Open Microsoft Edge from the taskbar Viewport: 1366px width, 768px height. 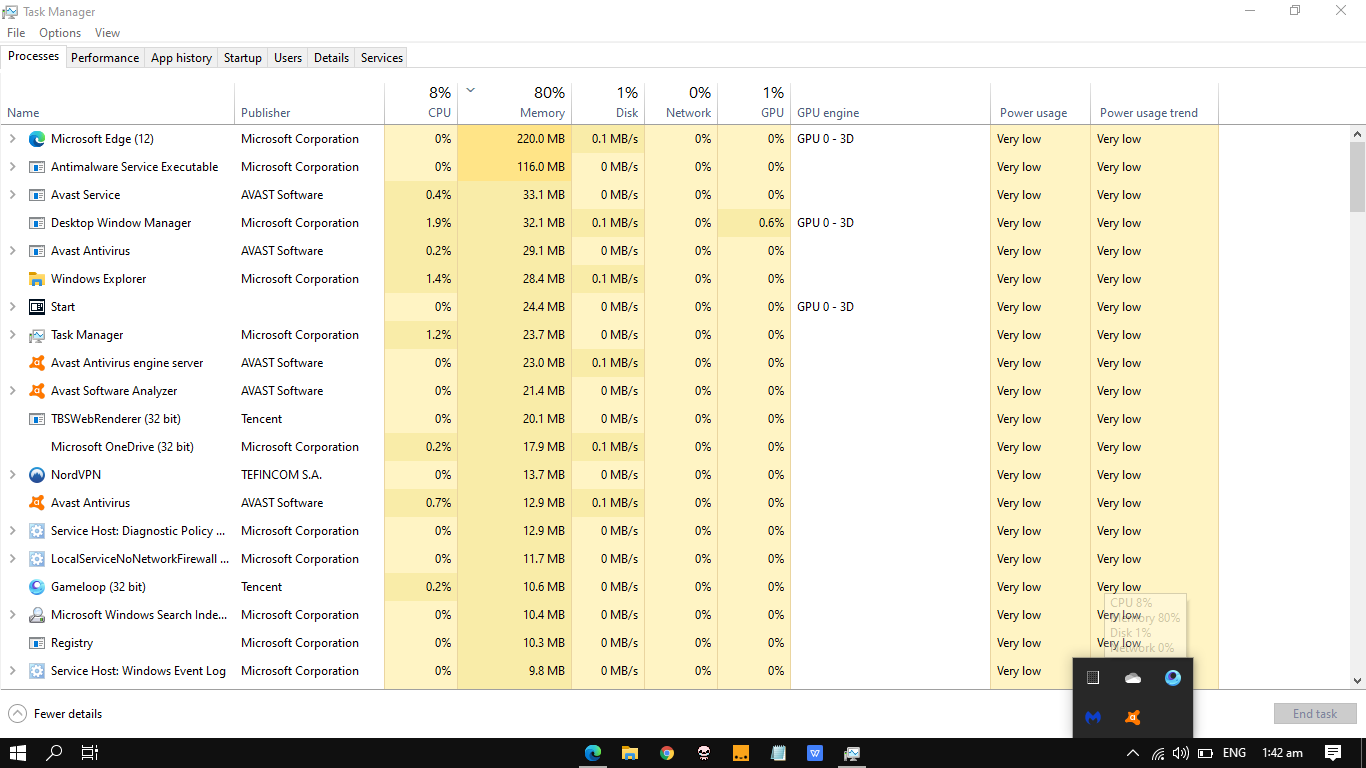tap(593, 753)
